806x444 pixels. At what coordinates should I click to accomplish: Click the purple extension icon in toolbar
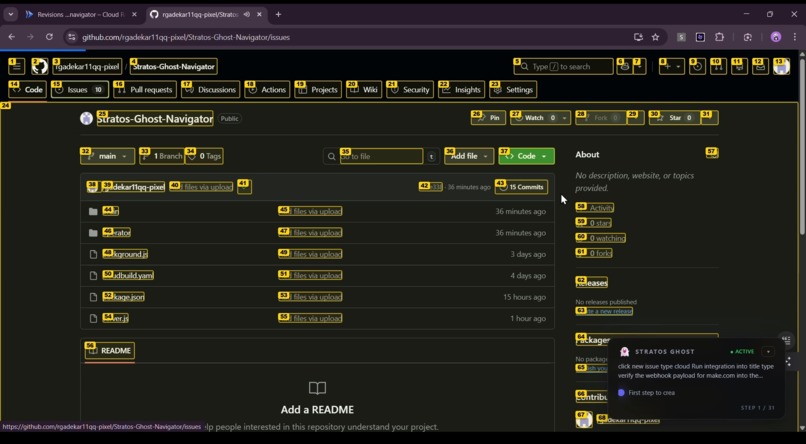[700, 37]
